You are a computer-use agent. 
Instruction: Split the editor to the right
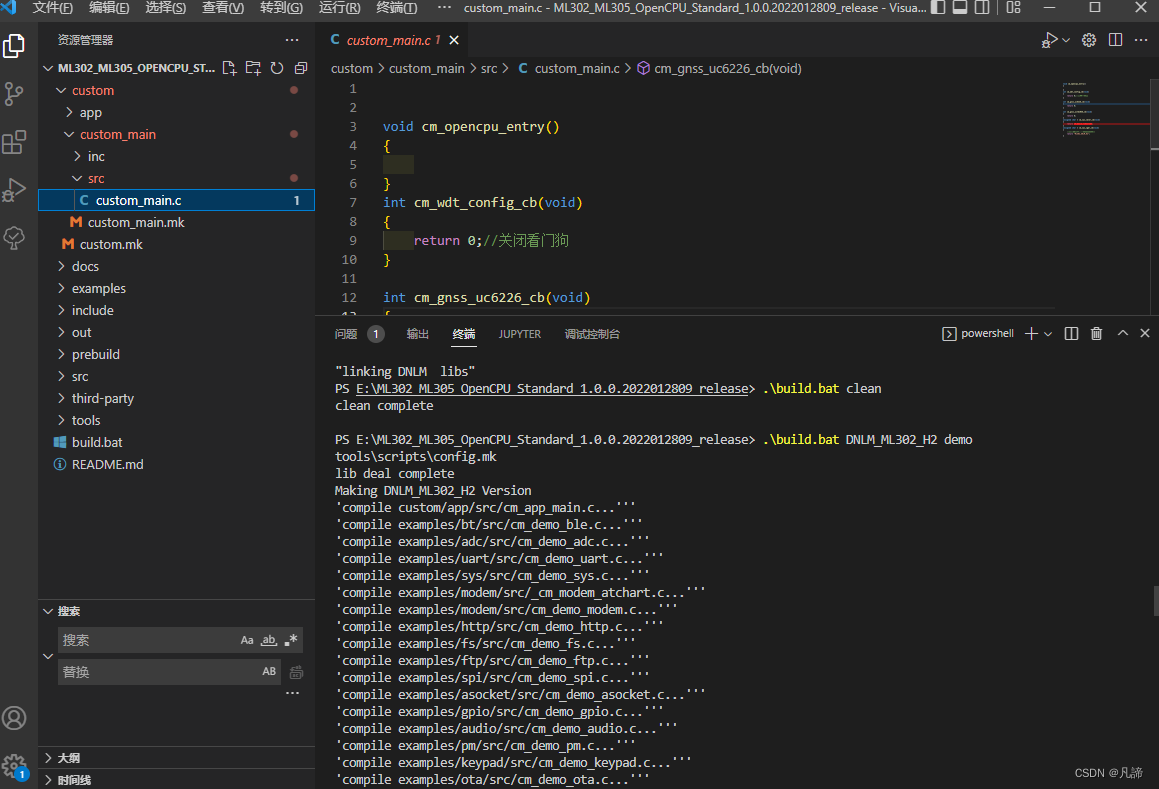coord(1114,40)
